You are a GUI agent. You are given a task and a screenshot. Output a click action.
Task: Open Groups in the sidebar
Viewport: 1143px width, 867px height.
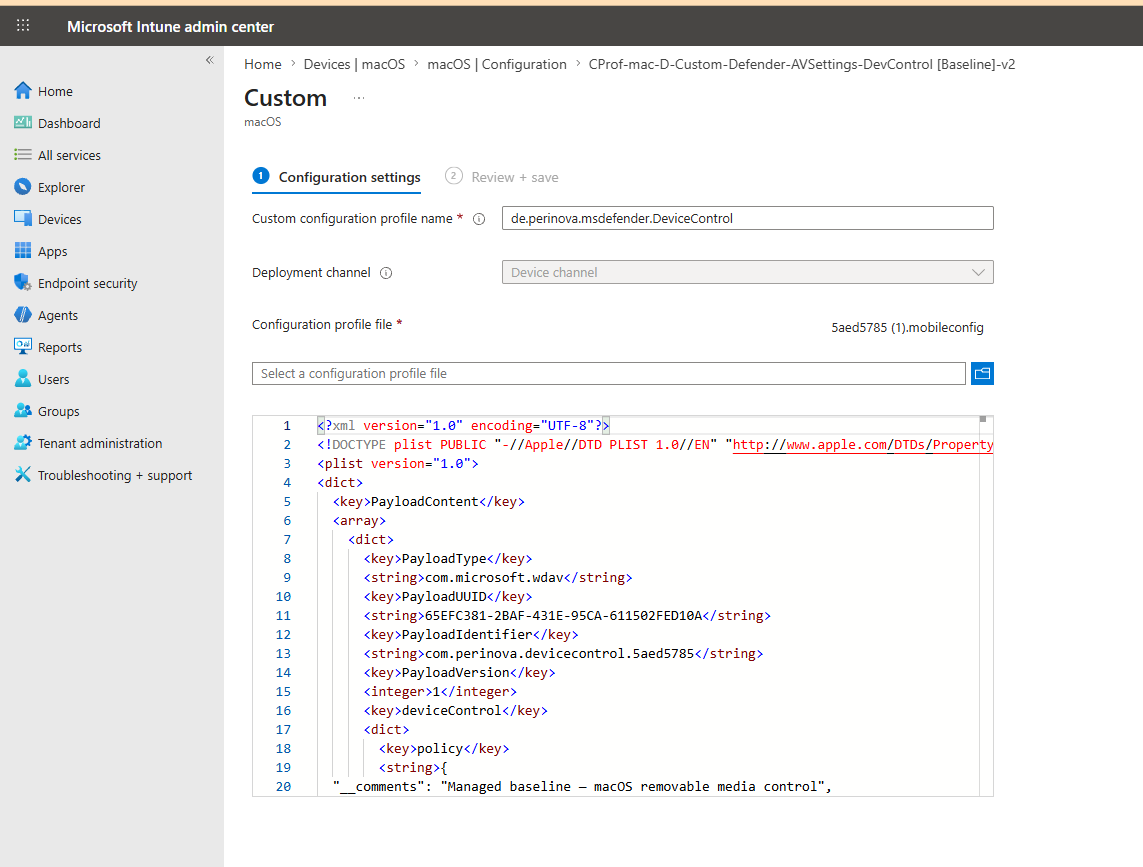[x=58, y=412]
